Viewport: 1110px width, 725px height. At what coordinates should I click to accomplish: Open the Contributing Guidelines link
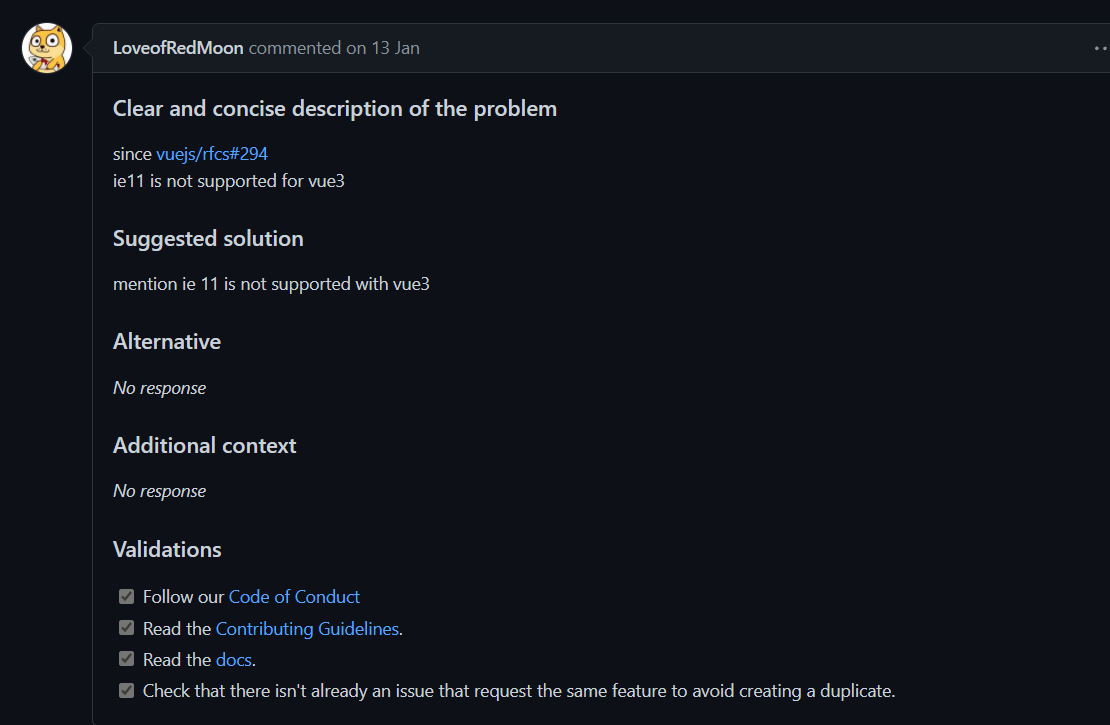pos(307,627)
